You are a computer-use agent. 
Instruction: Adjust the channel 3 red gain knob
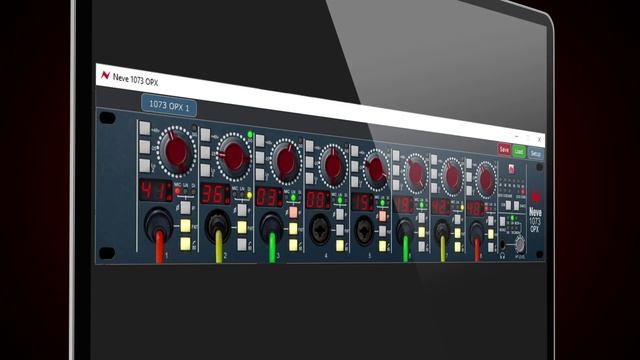(x=285, y=161)
